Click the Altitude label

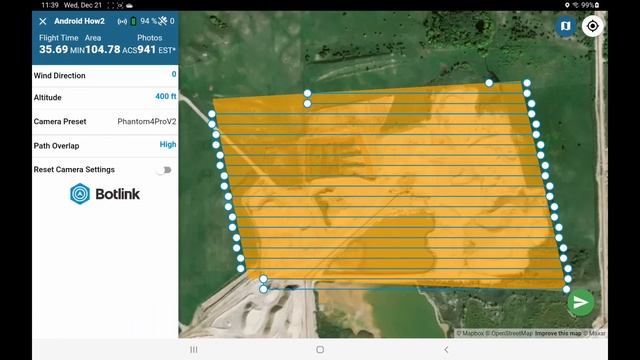point(47,98)
